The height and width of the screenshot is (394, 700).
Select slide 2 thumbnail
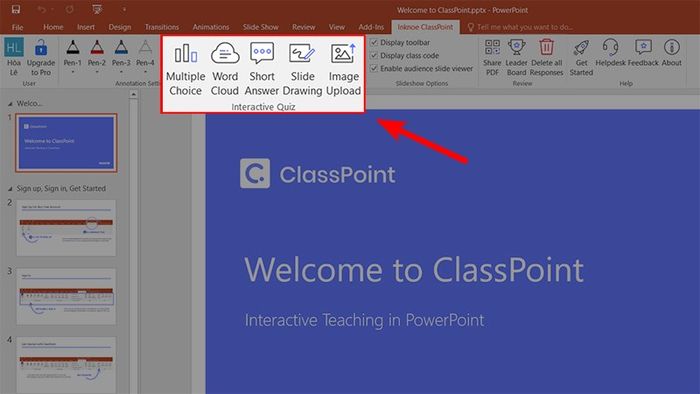pos(66,228)
